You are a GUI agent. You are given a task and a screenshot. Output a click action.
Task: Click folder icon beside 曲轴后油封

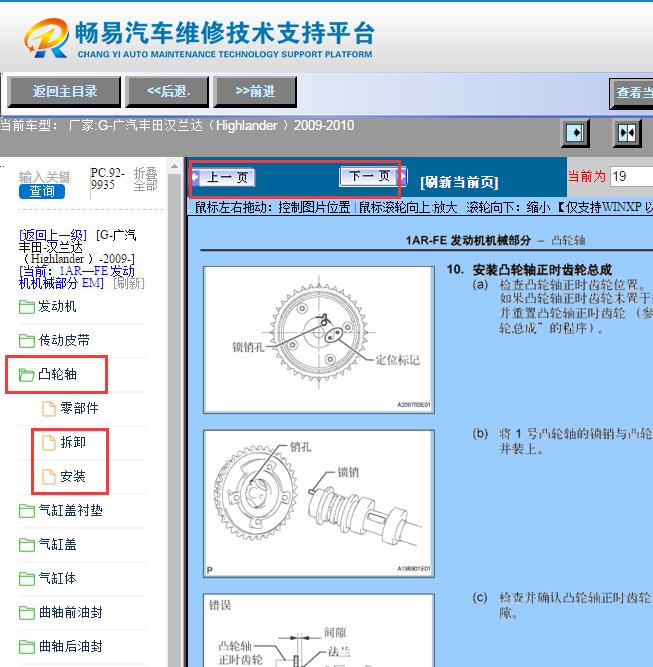[26, 647]
